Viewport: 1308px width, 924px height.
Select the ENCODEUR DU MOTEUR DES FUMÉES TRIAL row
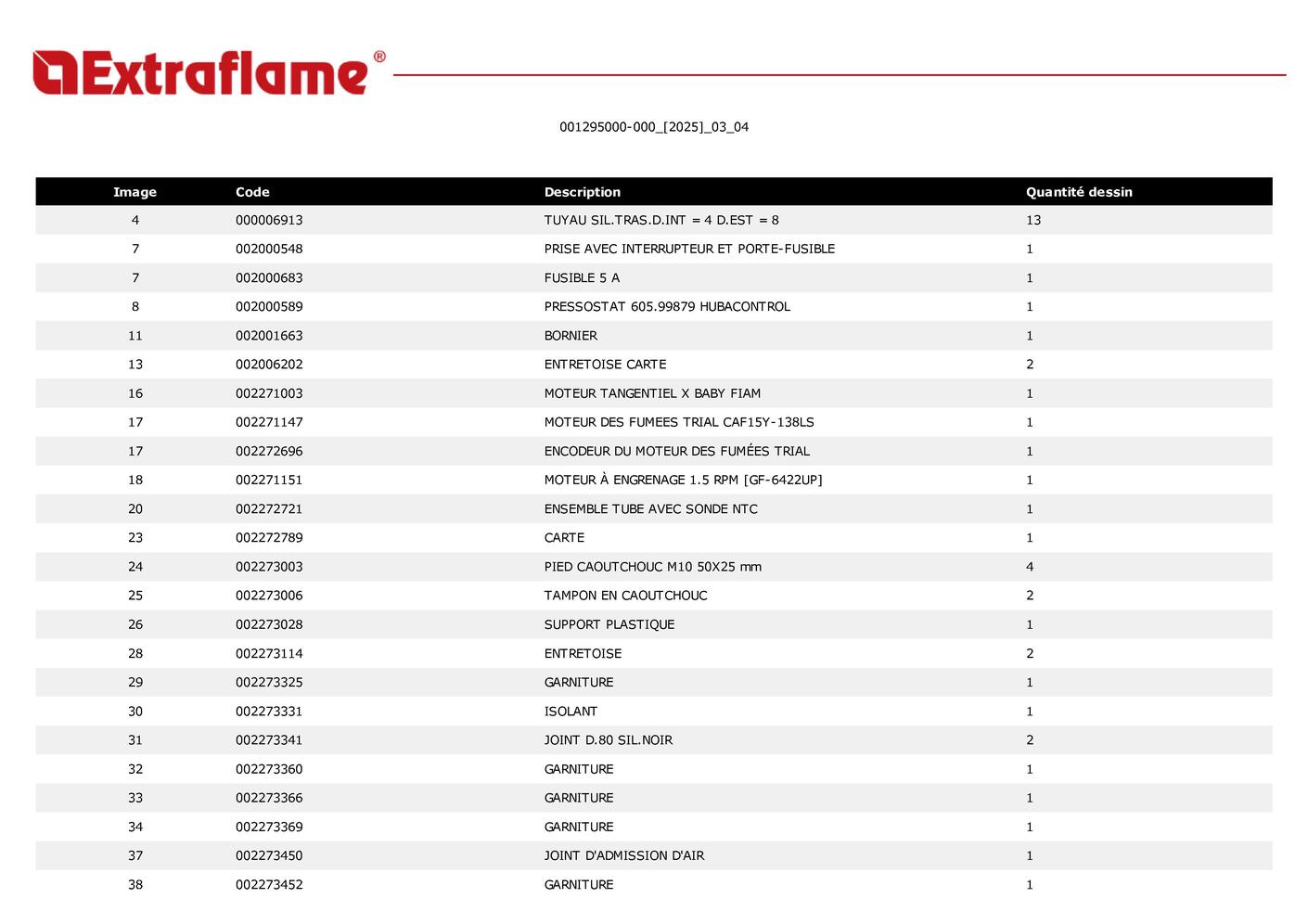676,451
